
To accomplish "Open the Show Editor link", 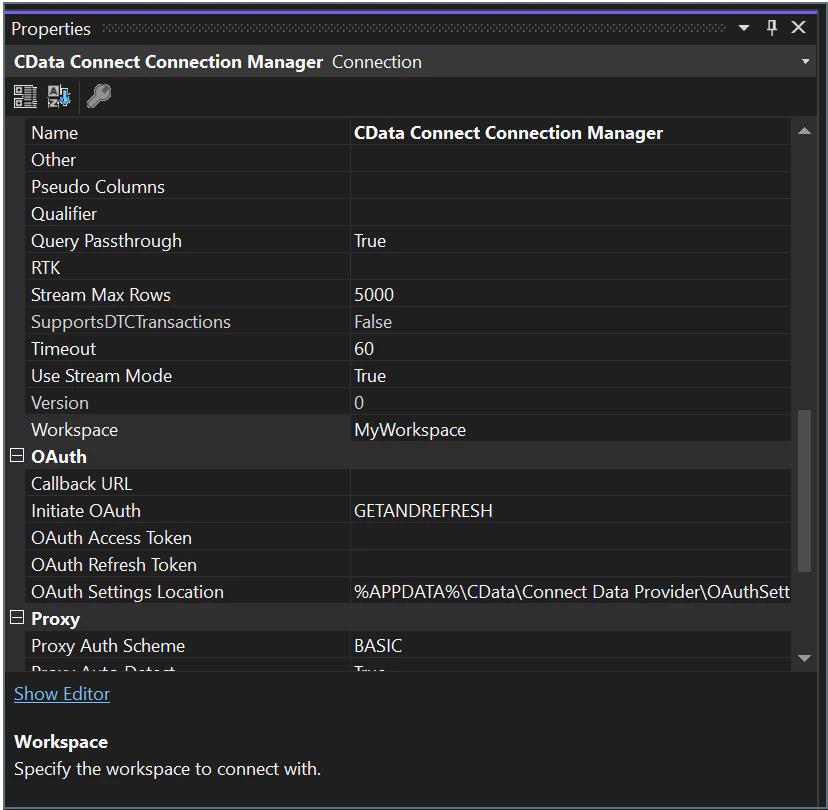I will (x=62, y=694).
